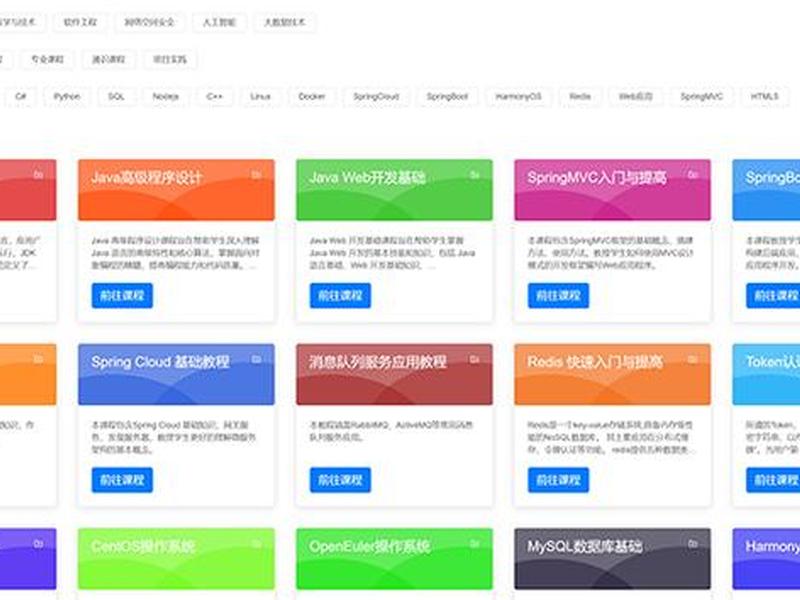Select the 软件工程 major filter
This screenshot has height=600, width=800.
point(80,22)
